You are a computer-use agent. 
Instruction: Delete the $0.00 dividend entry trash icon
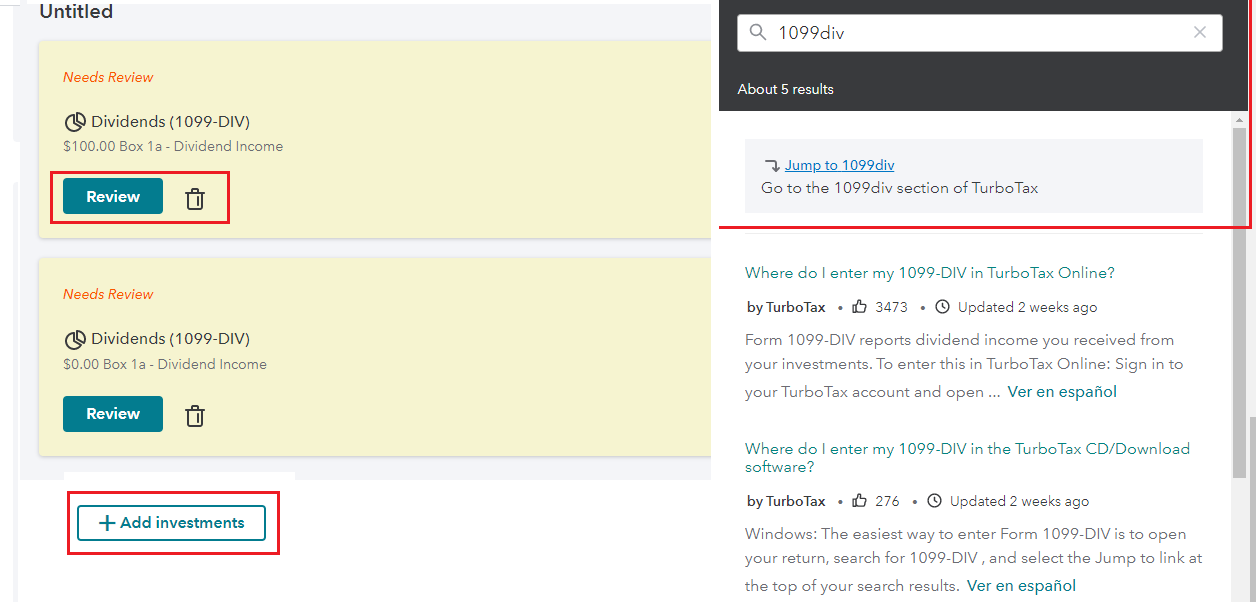click(x=195, y=416)
